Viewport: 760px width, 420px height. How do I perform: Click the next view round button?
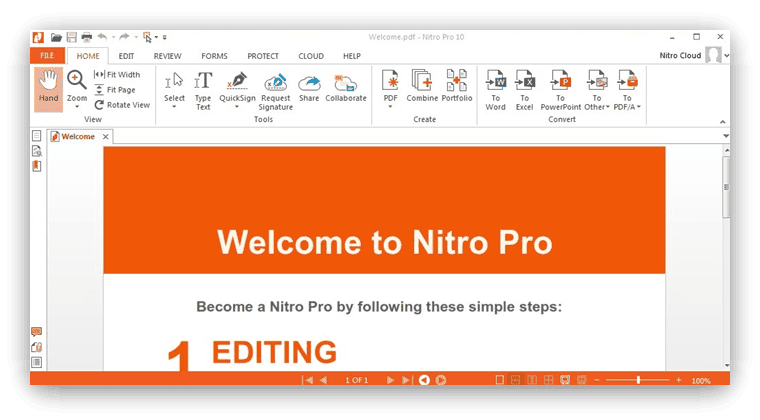click(441, 380)
